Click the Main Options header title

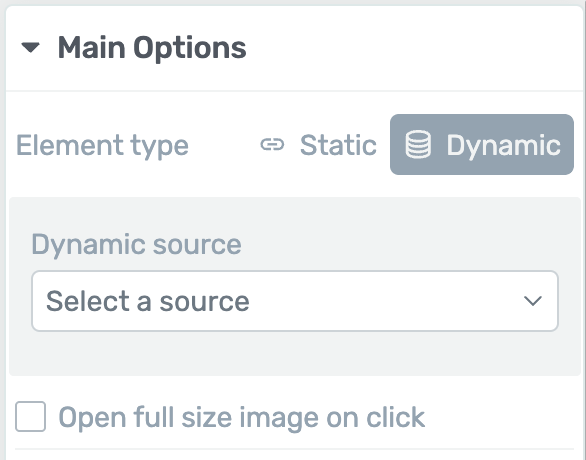152,48
